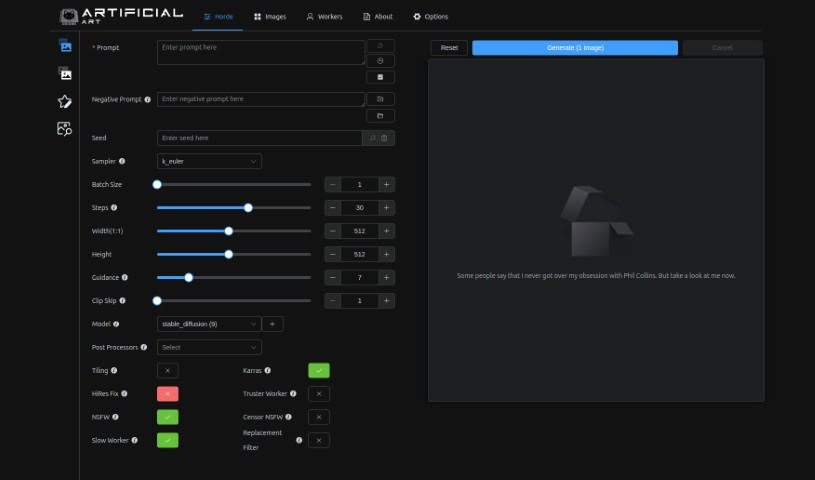Click the Negative Prompt text box
This screenshot has height=480, width=815.
(x=260, y=99)
